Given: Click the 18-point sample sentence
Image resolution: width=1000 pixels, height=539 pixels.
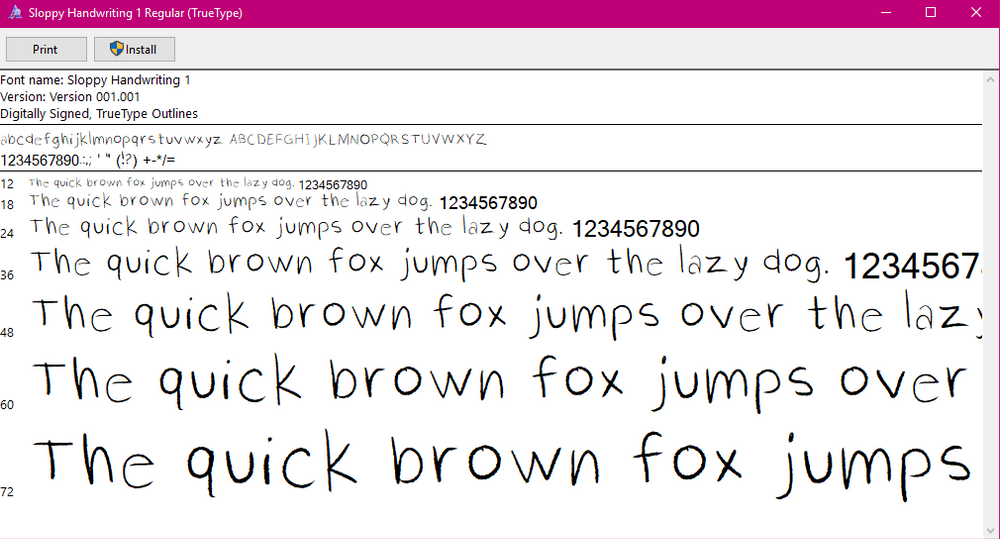Looking at the screenshot, I should [284, 202].
